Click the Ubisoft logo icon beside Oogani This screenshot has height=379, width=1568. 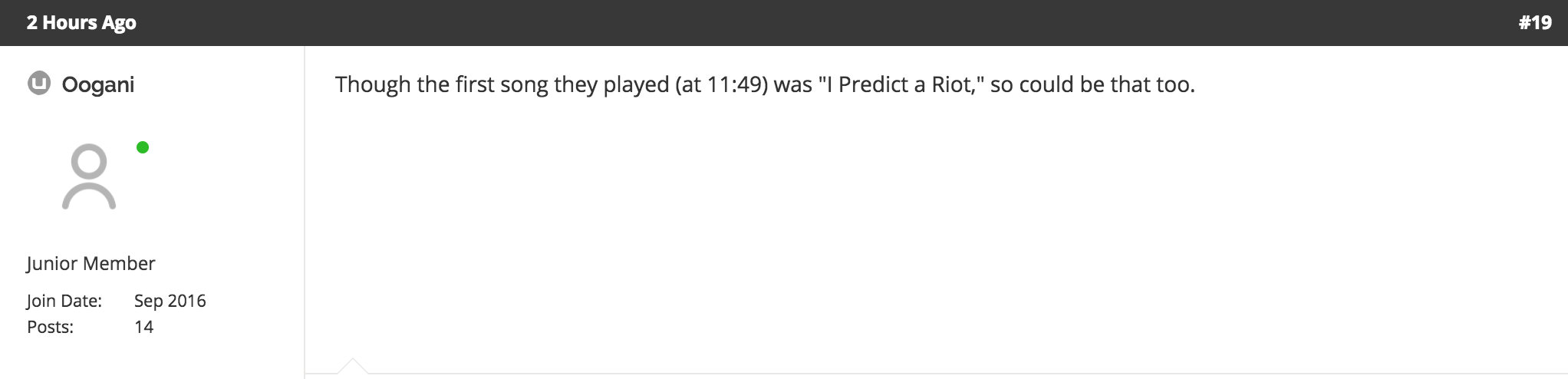pyautogui.click(x=39, y=83)
